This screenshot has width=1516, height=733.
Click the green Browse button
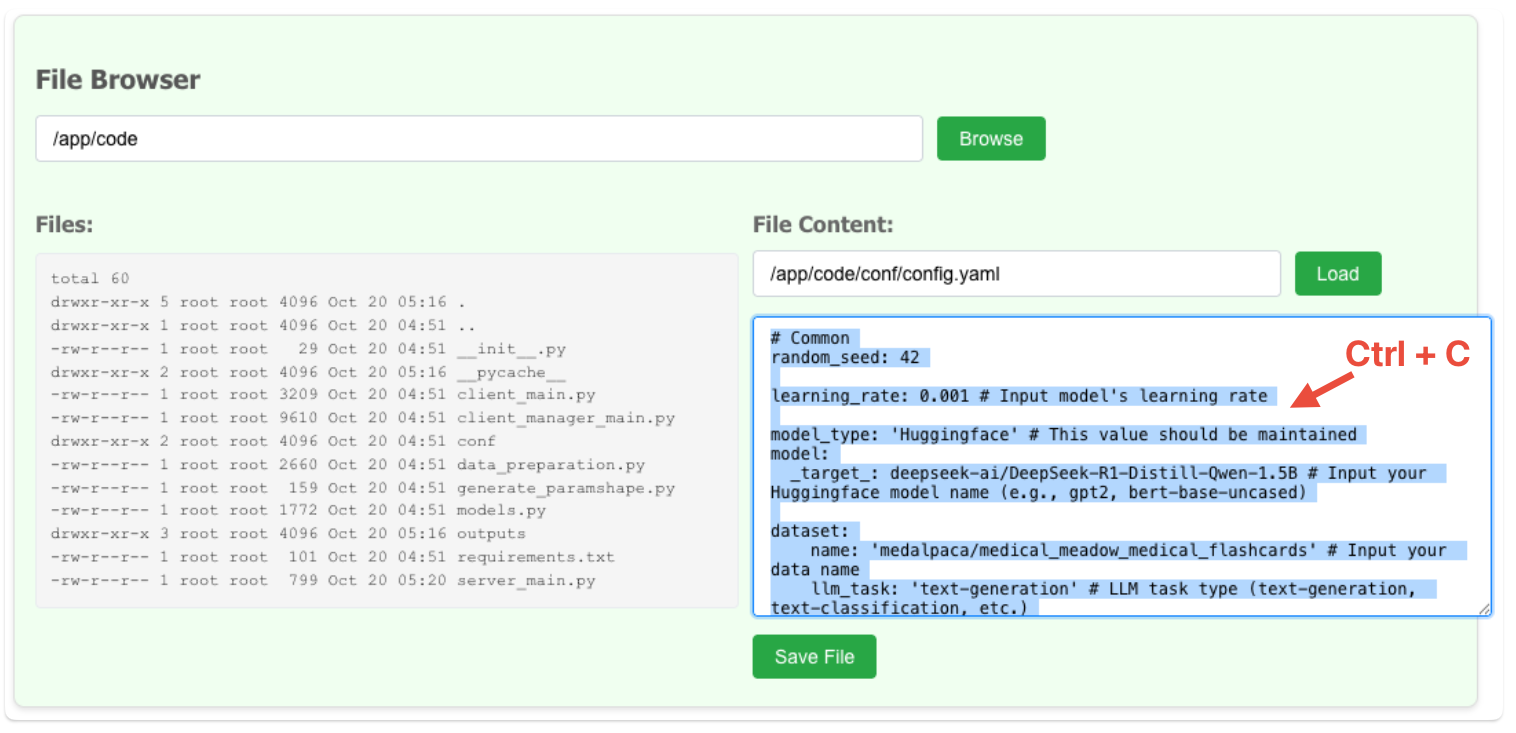[990, 139]
